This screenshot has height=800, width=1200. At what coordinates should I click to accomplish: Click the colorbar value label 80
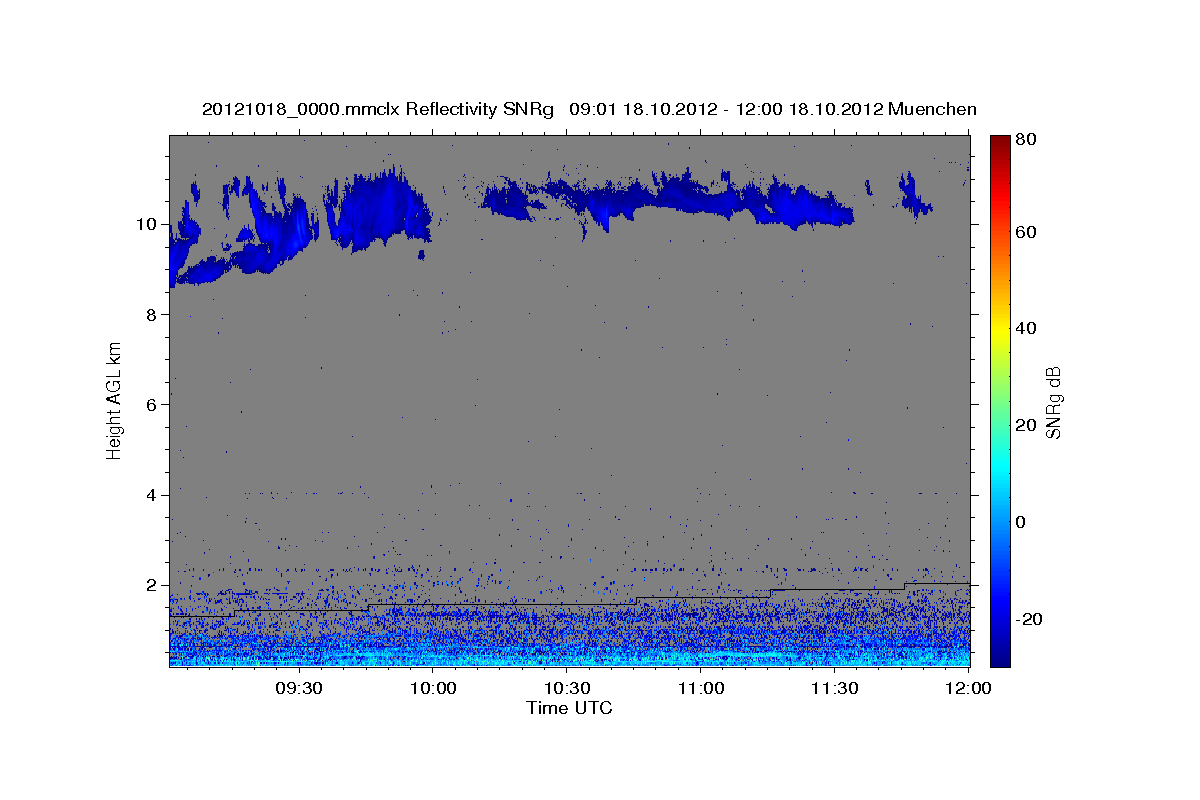(1025, 139)
